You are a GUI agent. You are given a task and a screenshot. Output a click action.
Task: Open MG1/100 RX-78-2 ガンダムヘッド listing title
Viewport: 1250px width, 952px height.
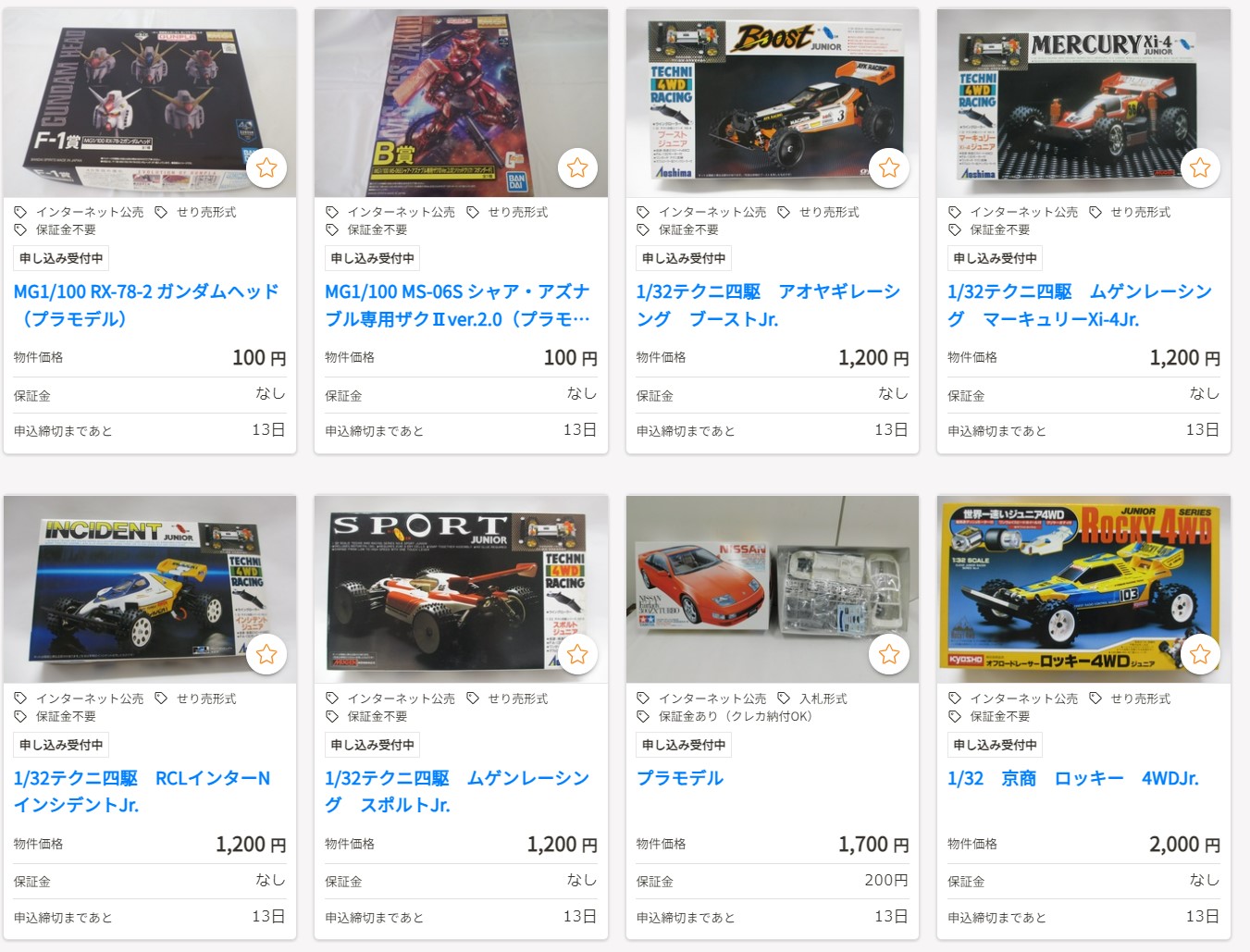(146, 305)
